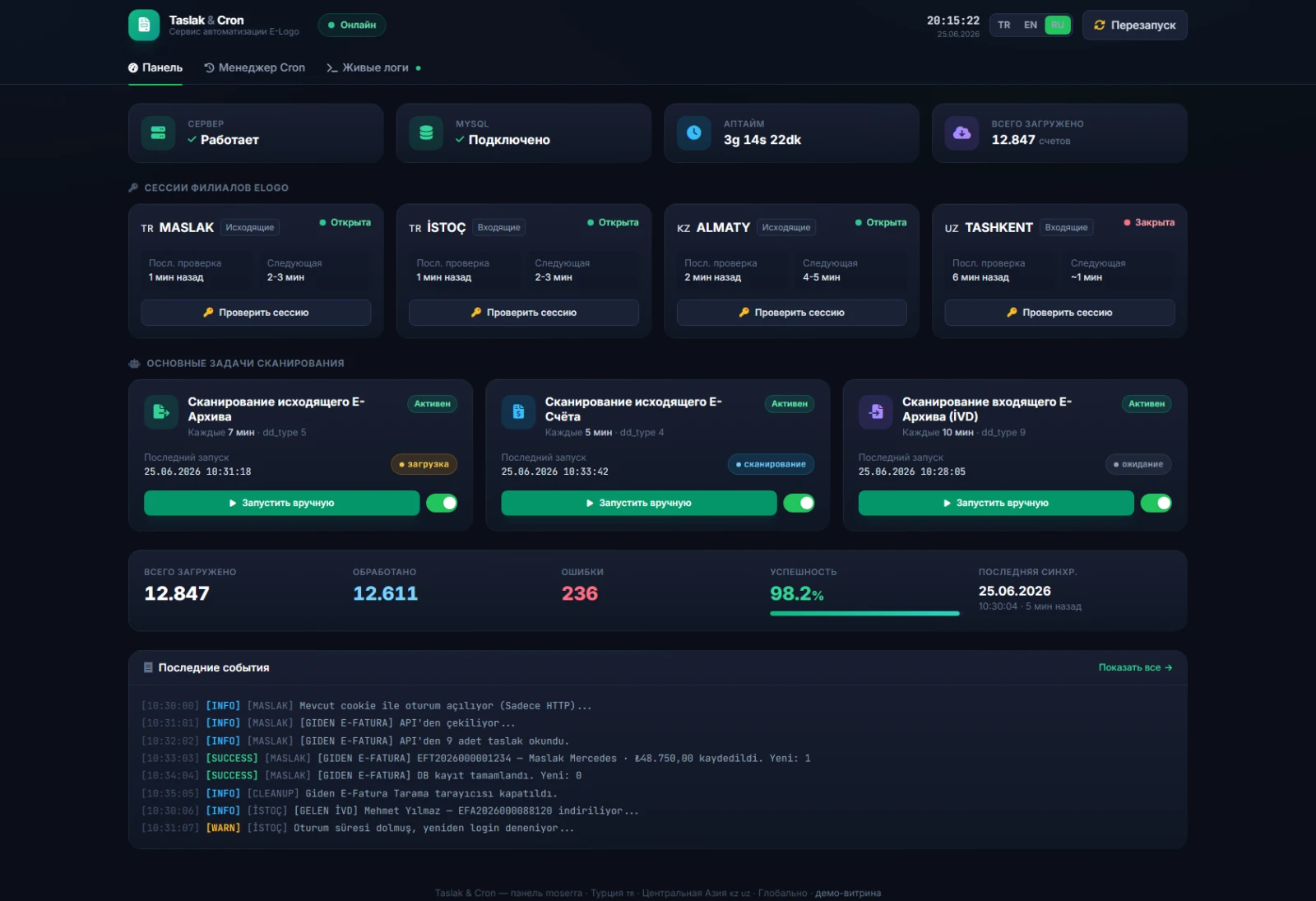Select the EN language option
This screenshot has height=901, width=1316.
tap(1031, 26)
